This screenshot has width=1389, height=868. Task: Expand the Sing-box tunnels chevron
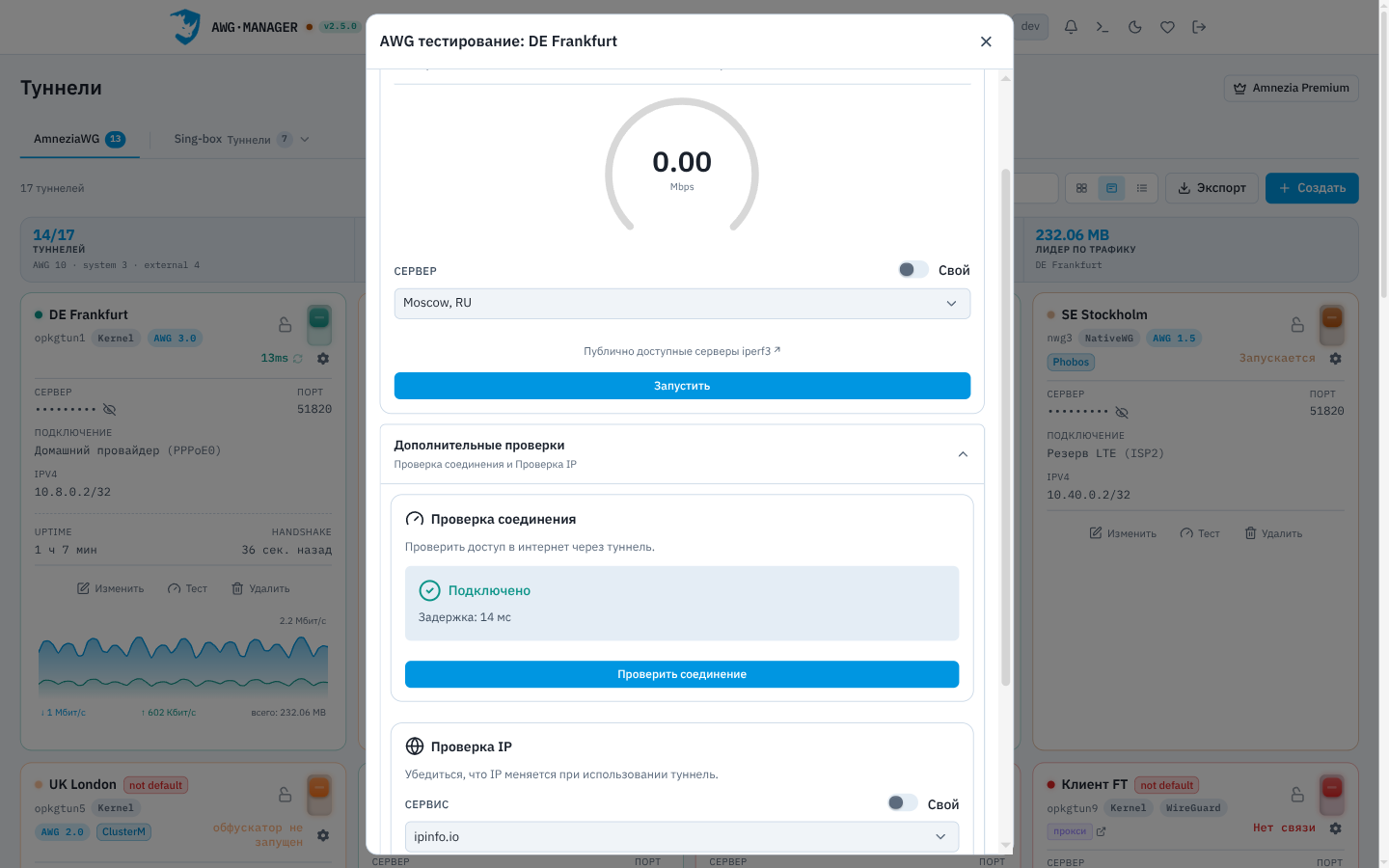[305, 139]
